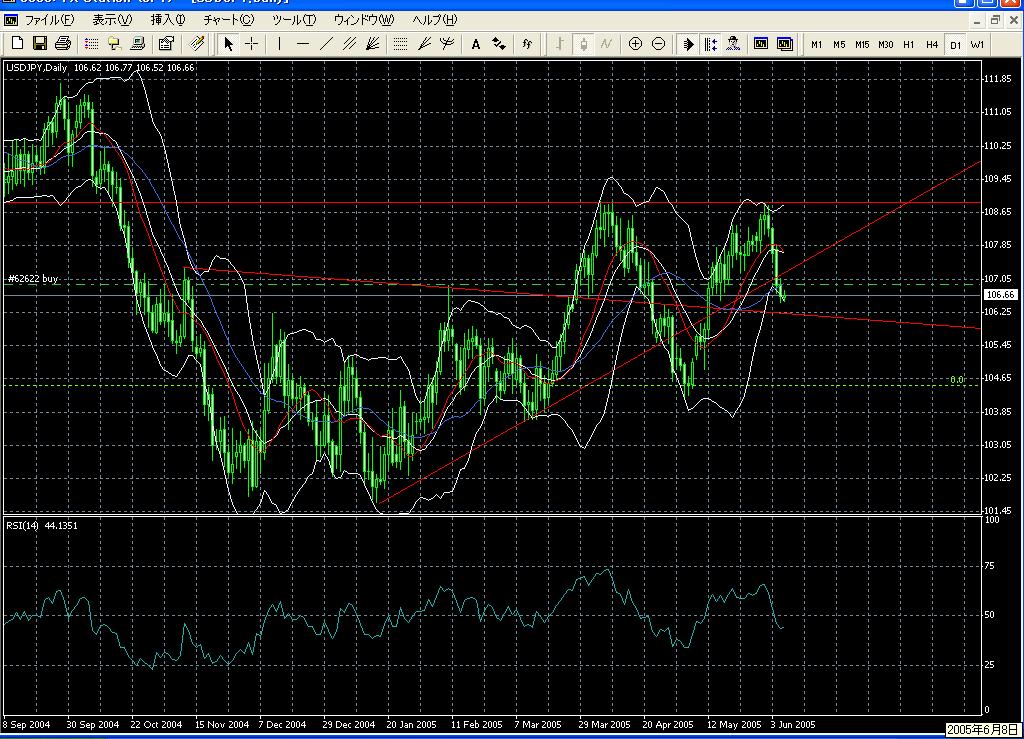Click the USDJPY,Daily chart title text
The width and height of the screenshot is (1024, 739).
pos(36,67)
